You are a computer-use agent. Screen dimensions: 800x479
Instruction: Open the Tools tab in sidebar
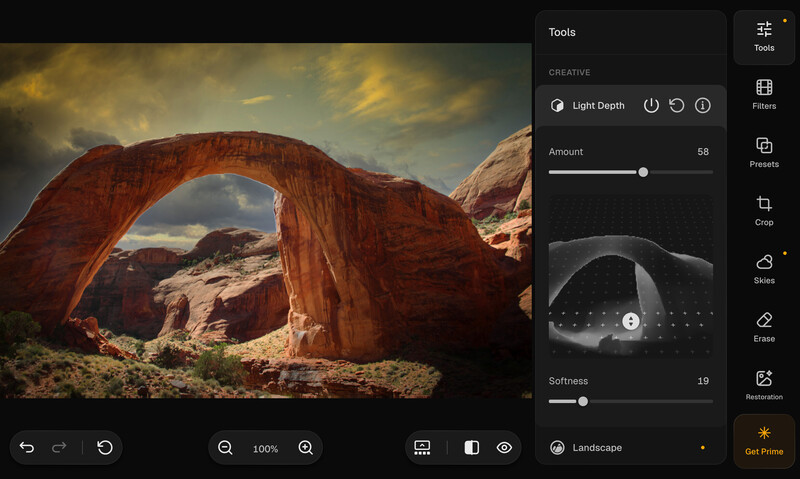pyautogui.click(x=764, y=37)
